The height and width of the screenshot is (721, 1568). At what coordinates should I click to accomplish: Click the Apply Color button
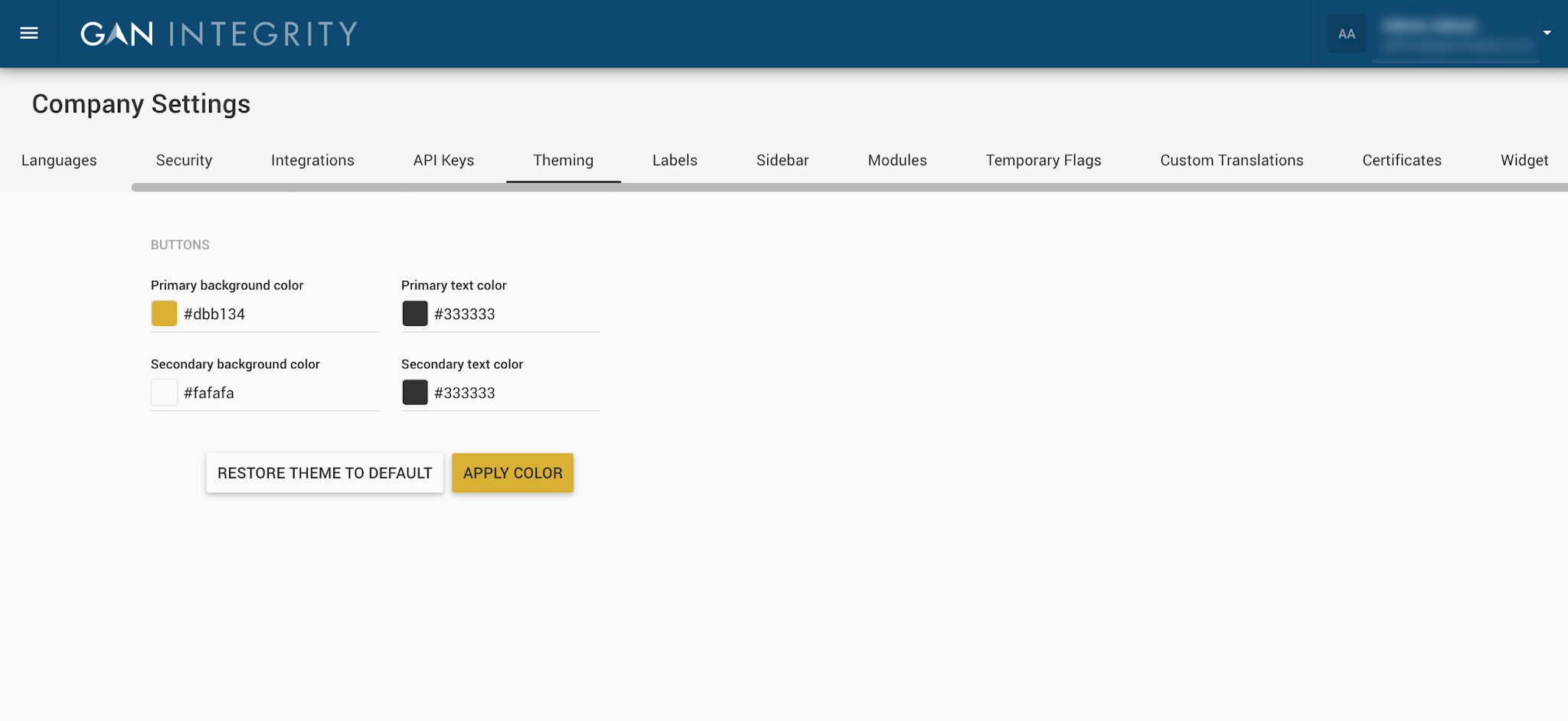[x=512, y=473]
